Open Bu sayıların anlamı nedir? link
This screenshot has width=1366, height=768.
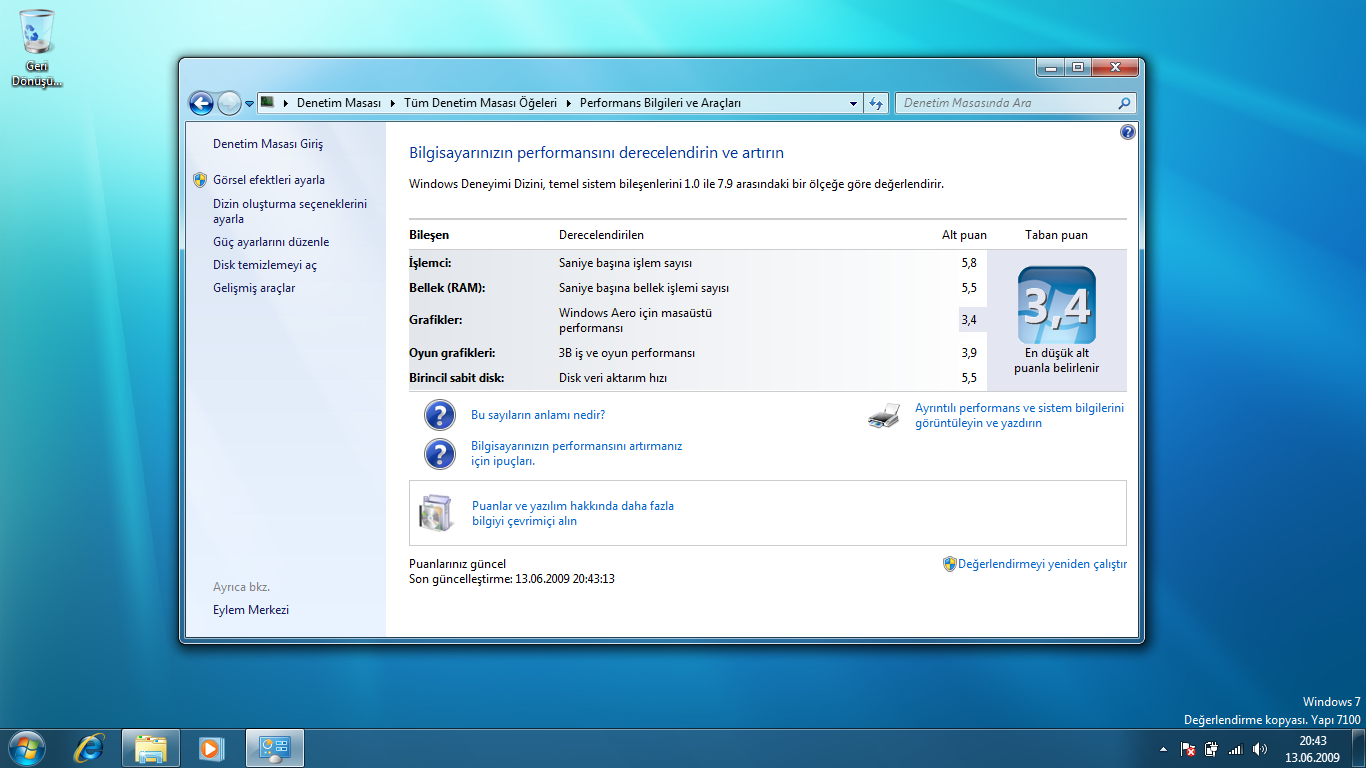tap(538, 415)
